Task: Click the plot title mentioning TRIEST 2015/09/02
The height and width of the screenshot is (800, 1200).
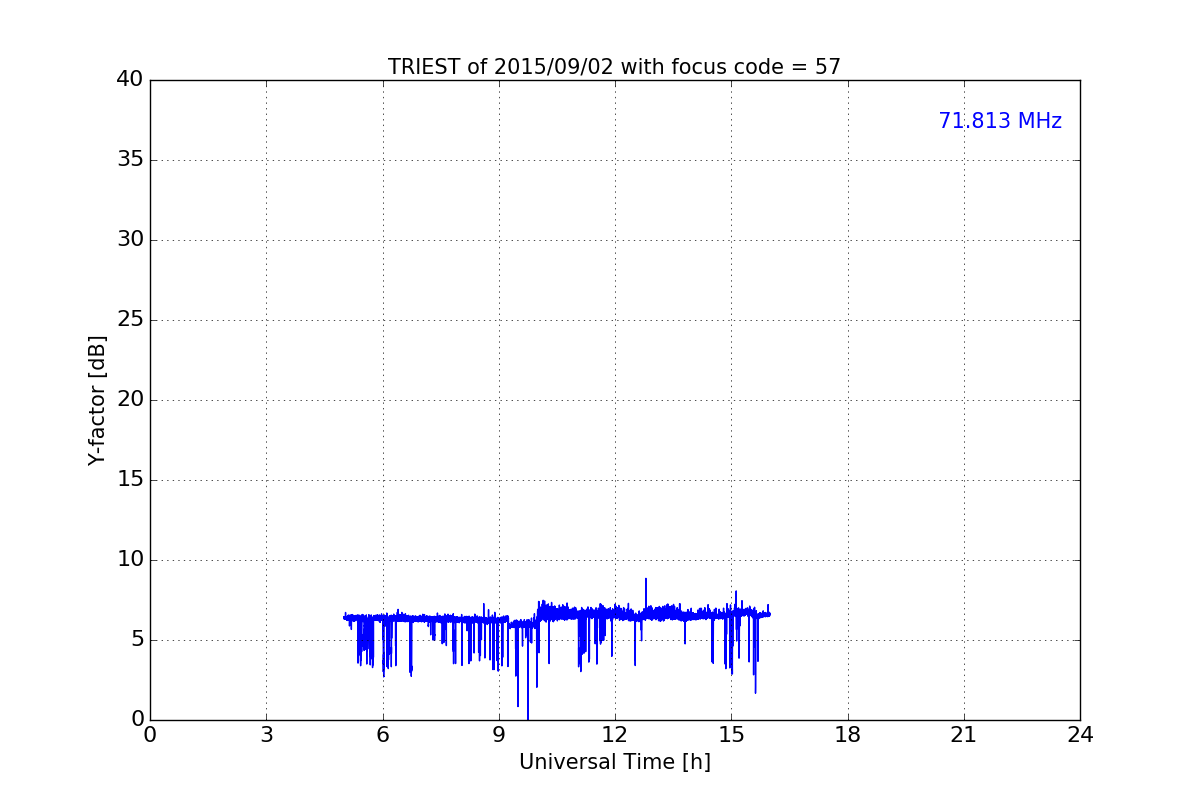Action: coord(614,67)
